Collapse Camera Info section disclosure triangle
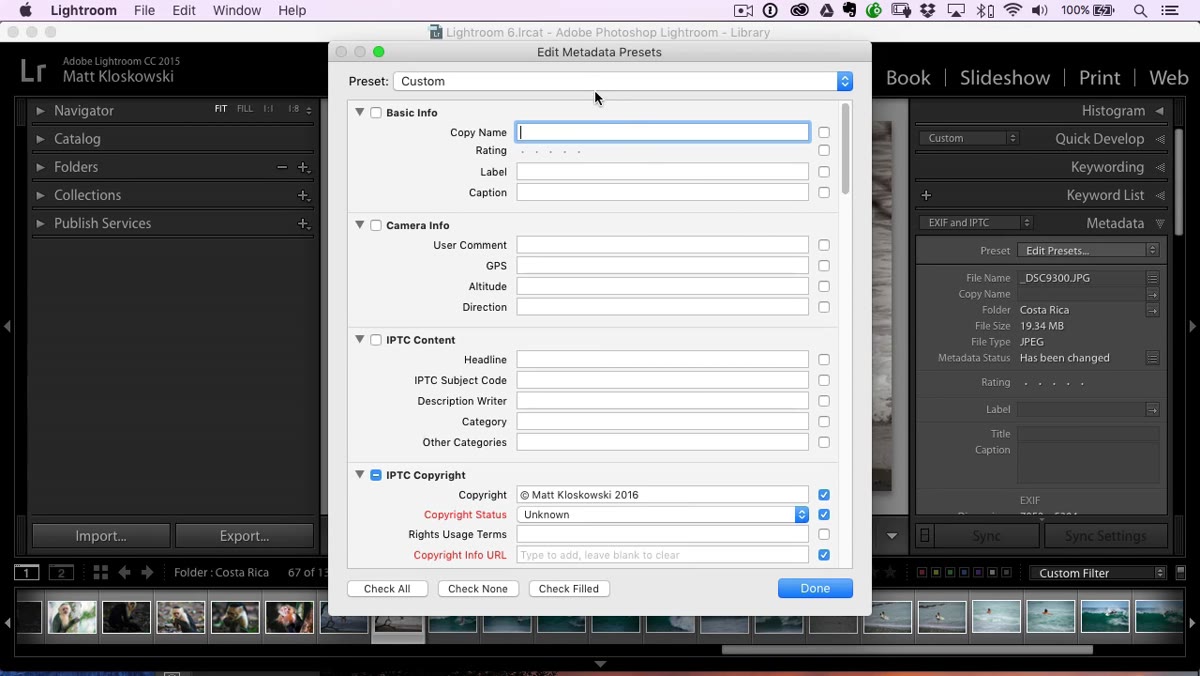Viewport: 1200px width, 676px height. click(x=360, y=225)
